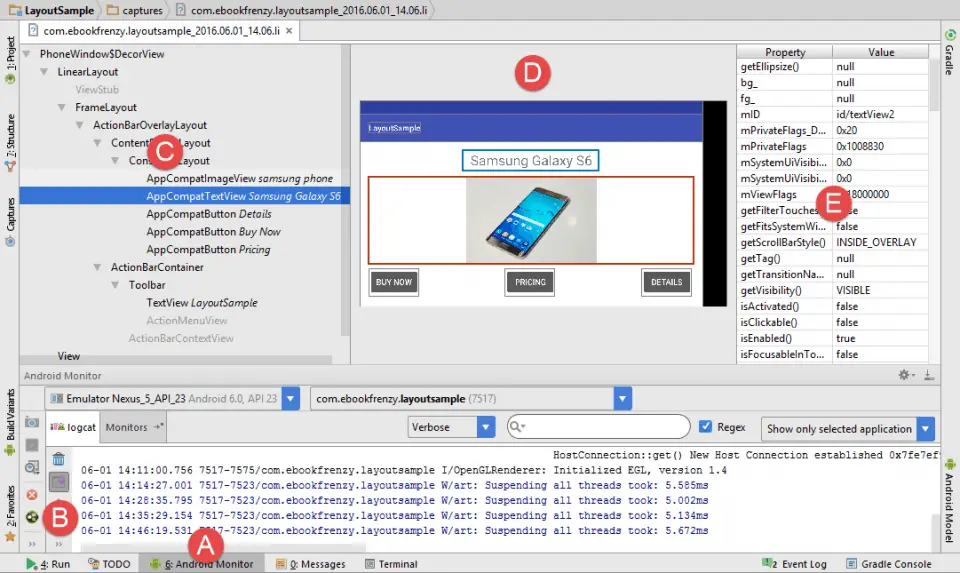Switch to the Monitors tab
Viewport: 960px width, 573px height.
(x=130, y=427)
